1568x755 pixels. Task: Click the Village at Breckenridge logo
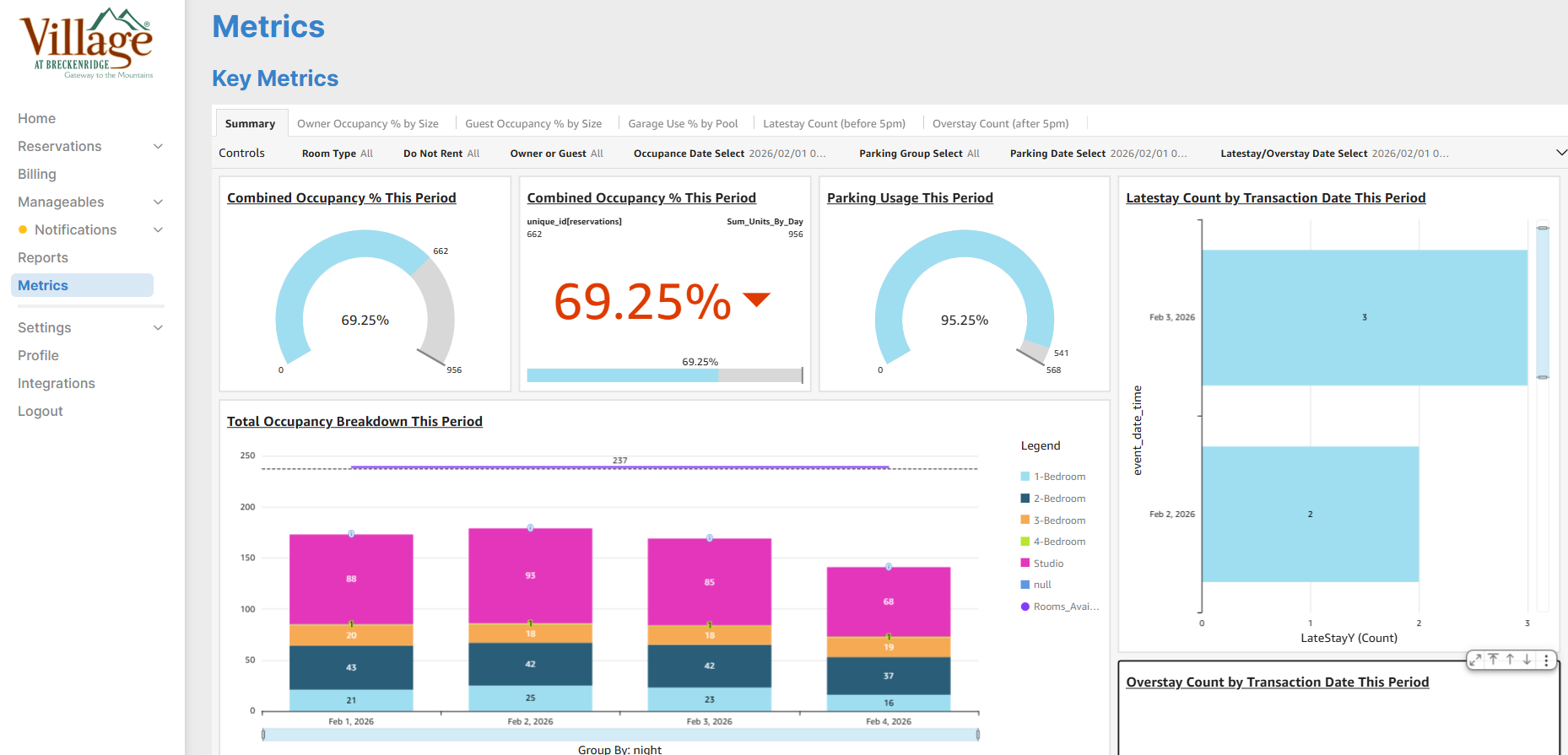point(87,44)
